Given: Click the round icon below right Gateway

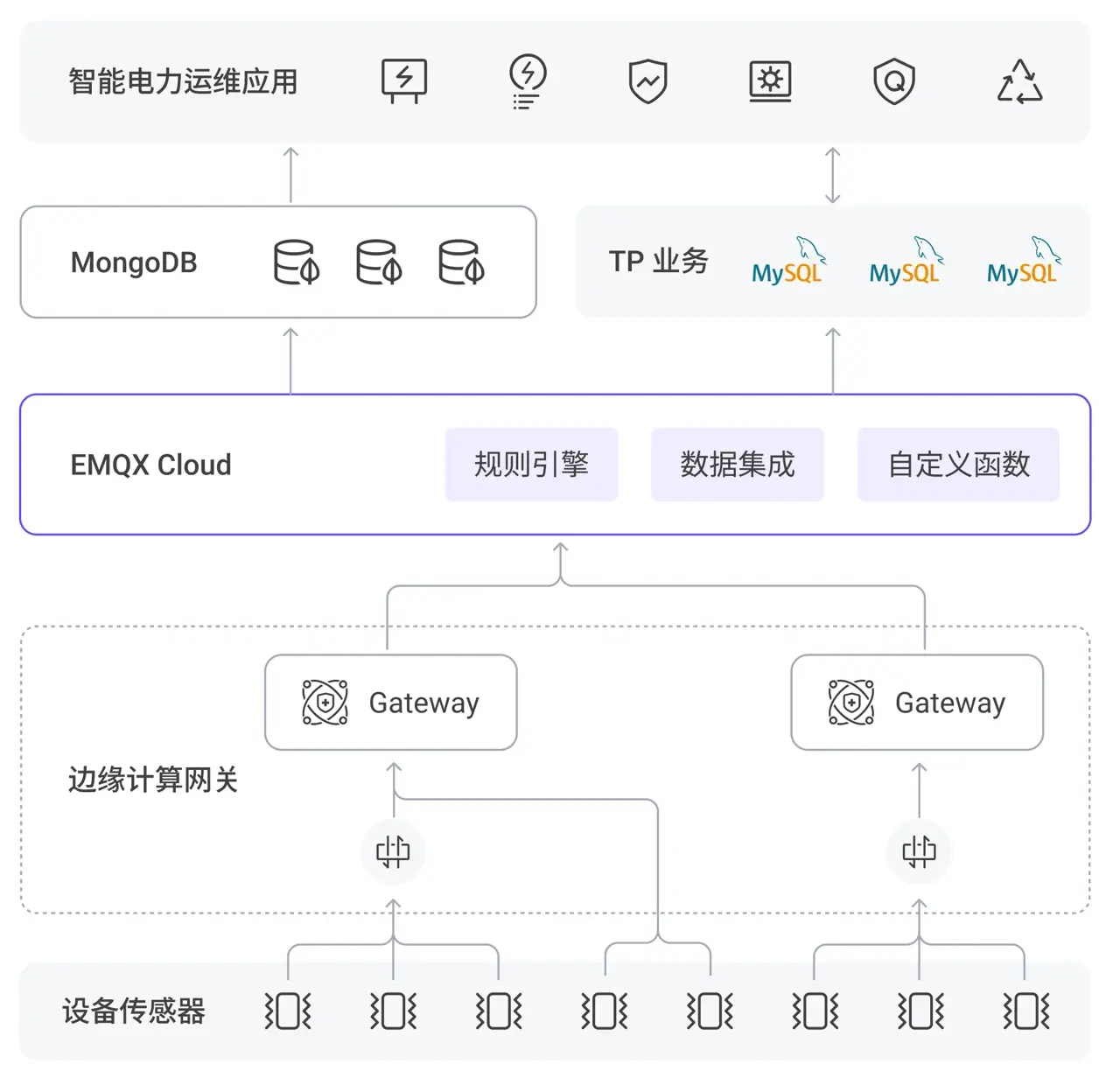Looking at the screenshot, I should point(919,850).
